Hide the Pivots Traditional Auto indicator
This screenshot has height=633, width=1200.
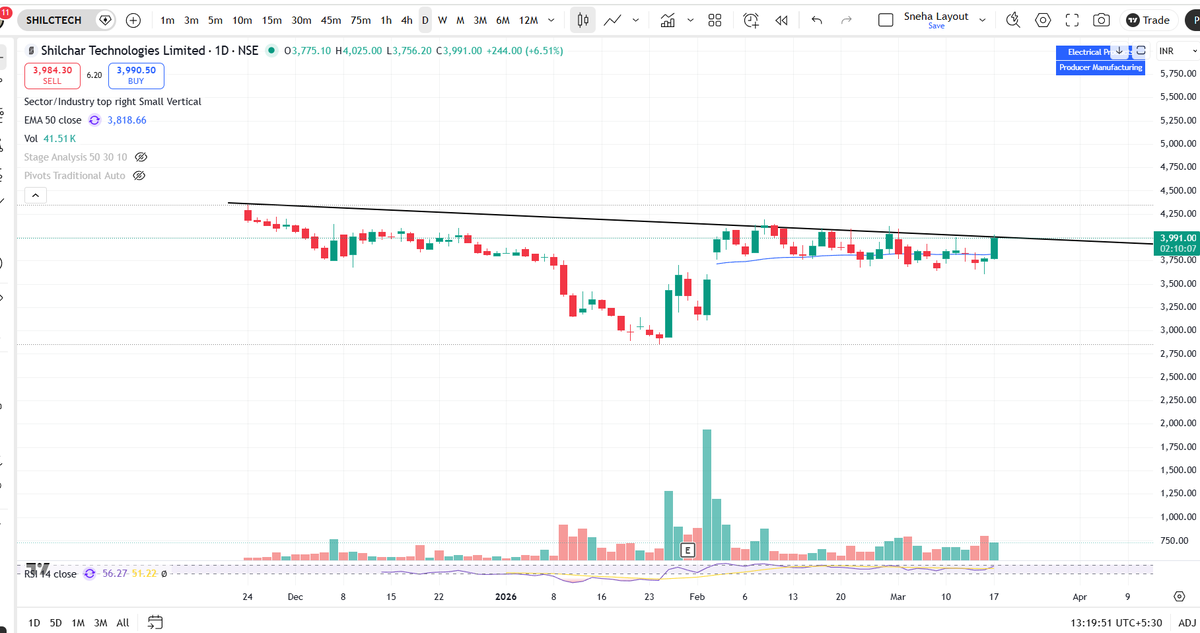(x=139, y=175)
